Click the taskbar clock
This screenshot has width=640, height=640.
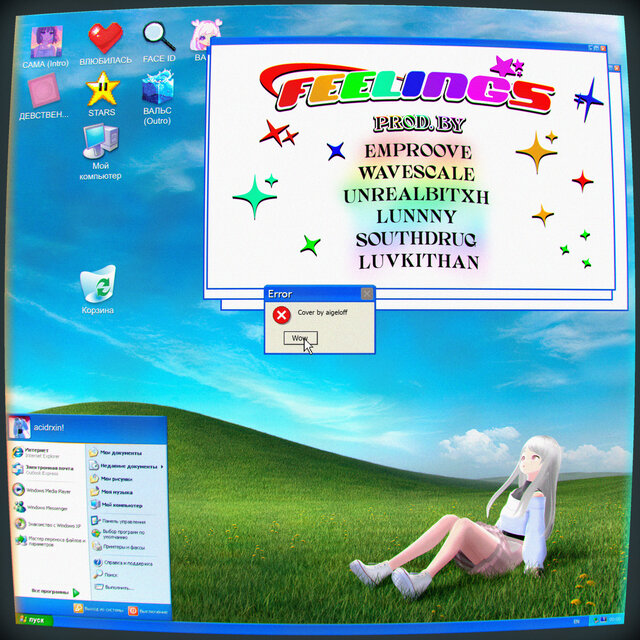(615, 619)
